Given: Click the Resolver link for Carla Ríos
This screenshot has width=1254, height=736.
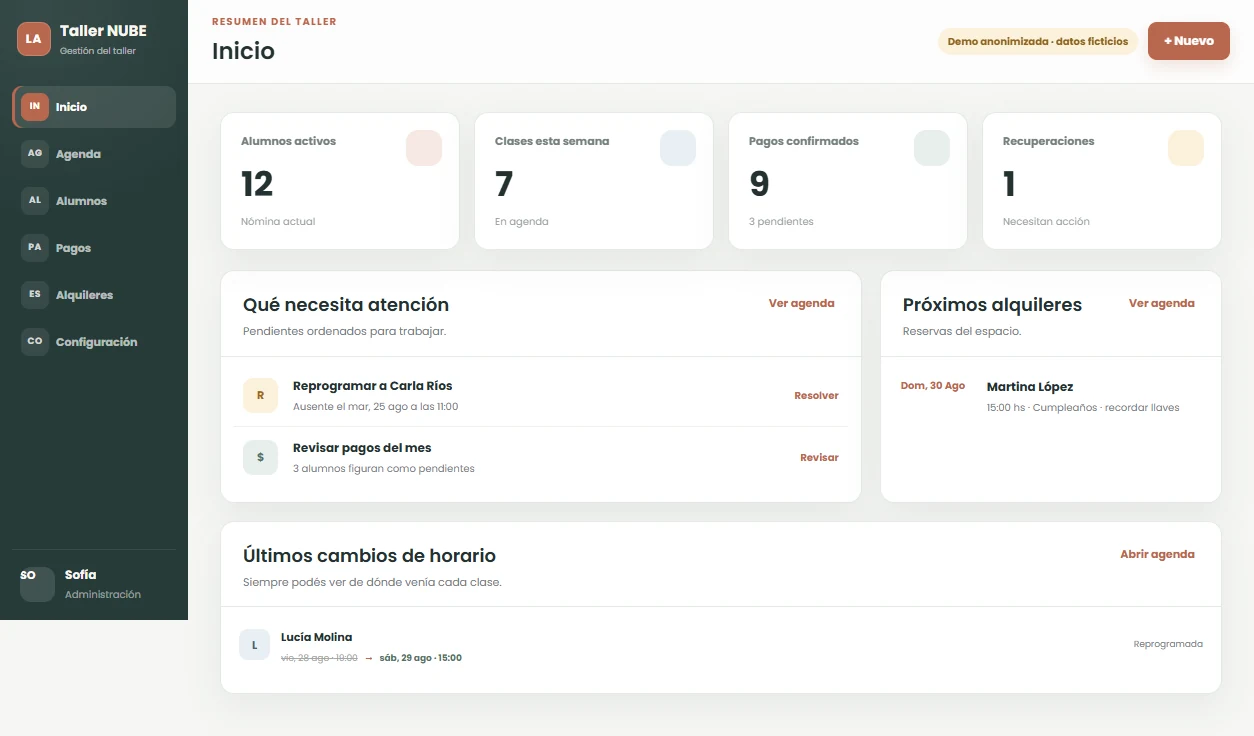Looking at the screenshot, I should tap(816, 396).
